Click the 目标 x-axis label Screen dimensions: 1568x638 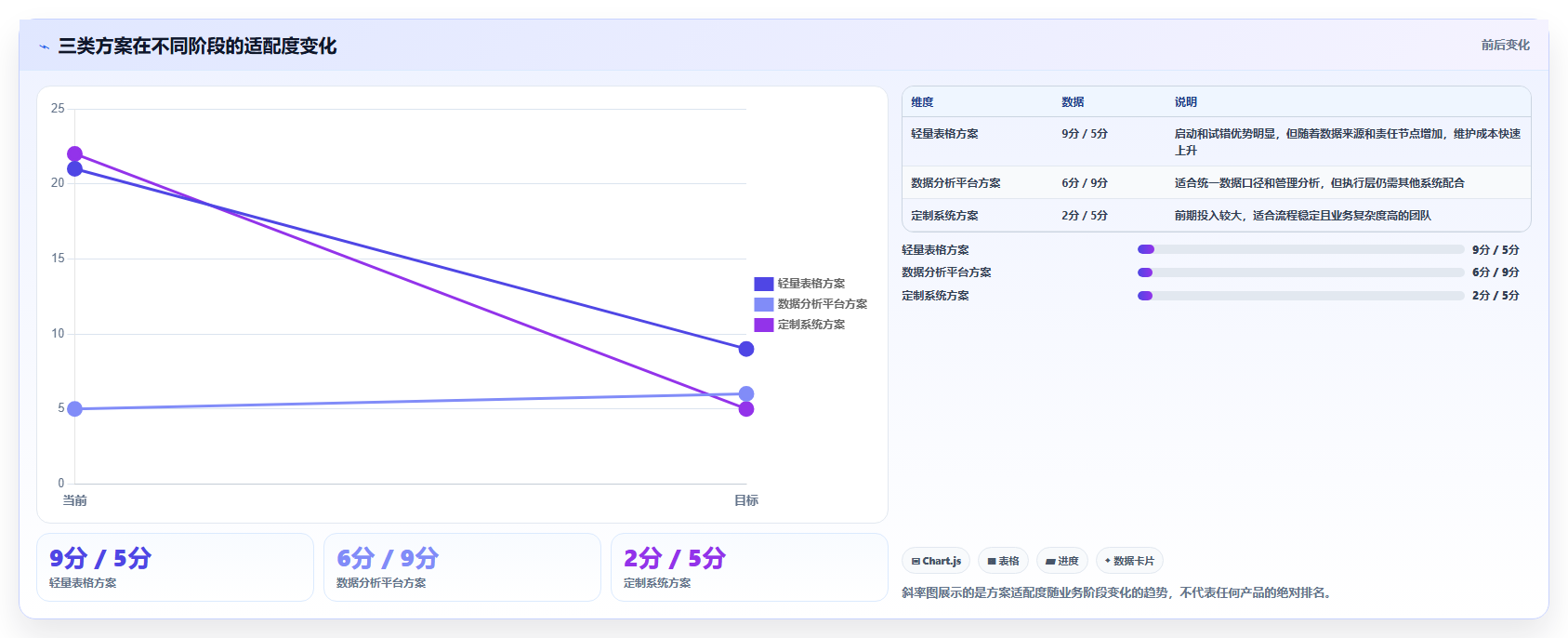pyautogui.click(x=746, y=500)
